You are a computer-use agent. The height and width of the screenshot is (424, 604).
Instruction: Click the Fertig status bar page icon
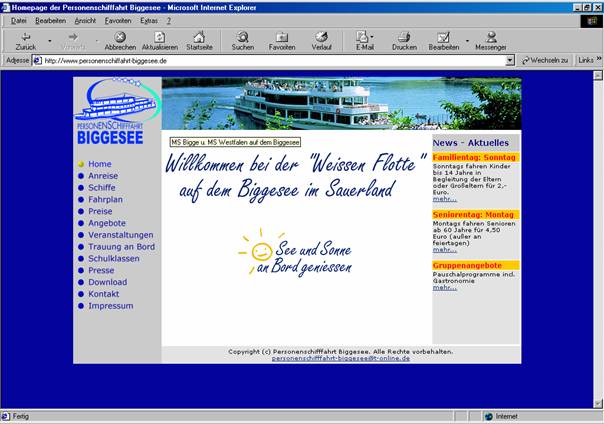pos(5,417)
